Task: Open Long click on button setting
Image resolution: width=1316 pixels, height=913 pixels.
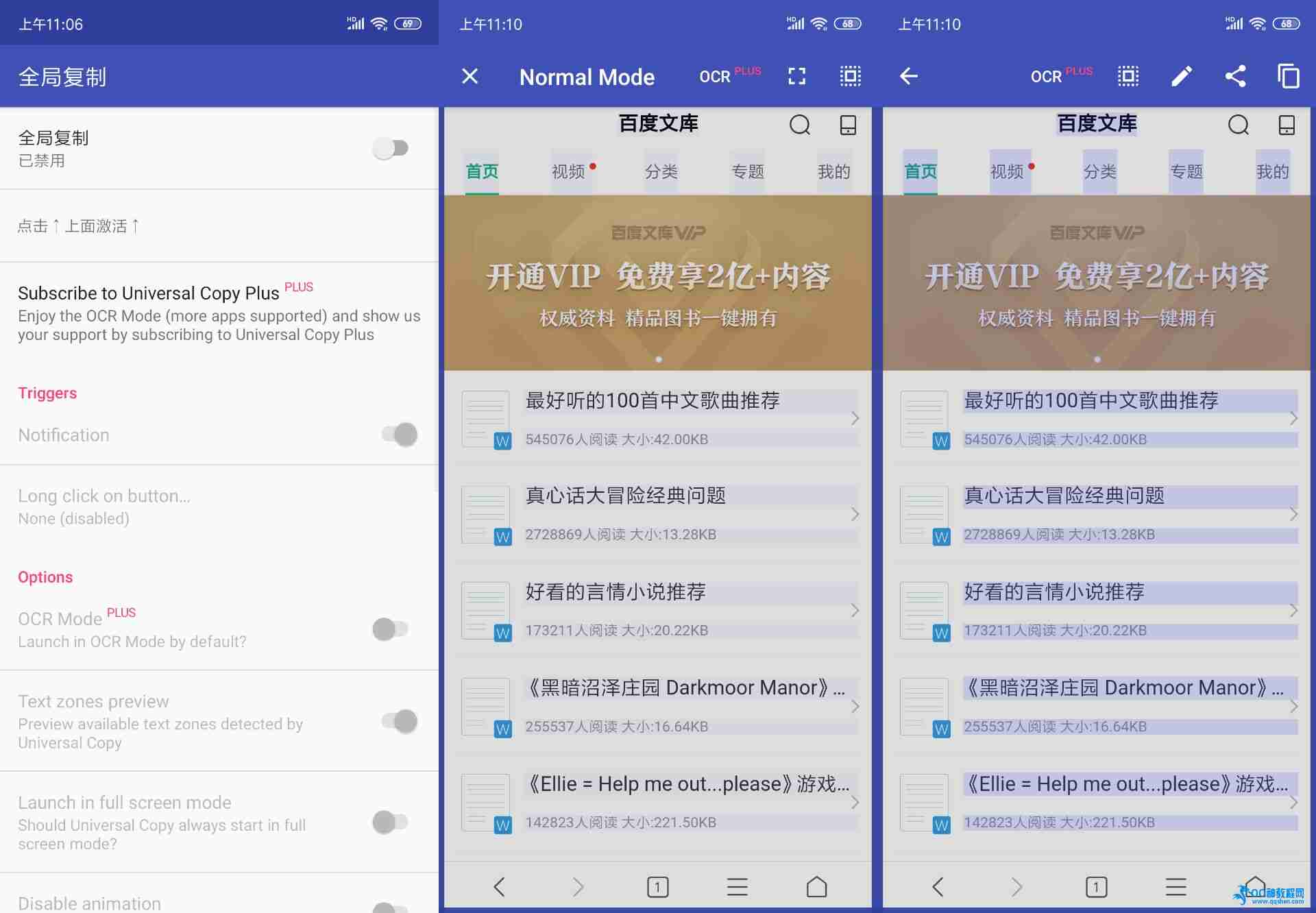Action: pyautogui.click(x=219, y=507)
